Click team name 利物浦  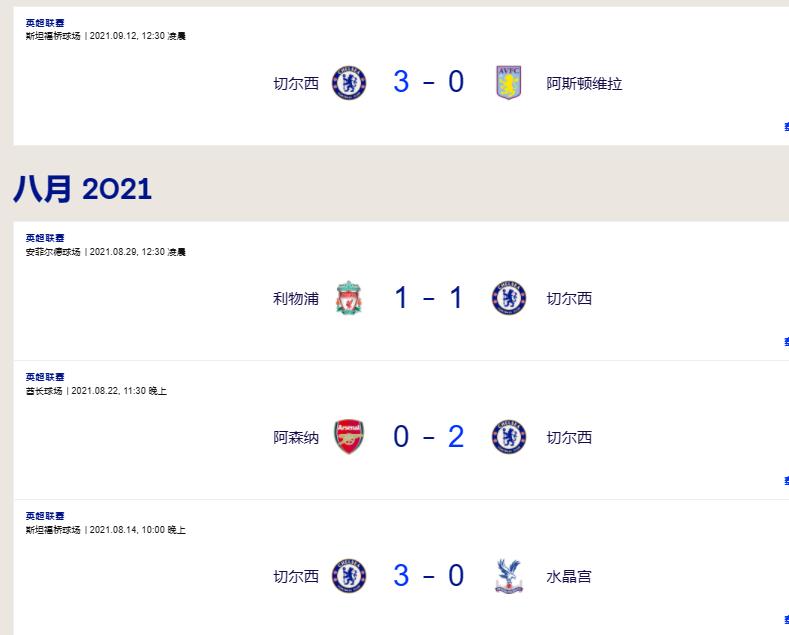296,298
